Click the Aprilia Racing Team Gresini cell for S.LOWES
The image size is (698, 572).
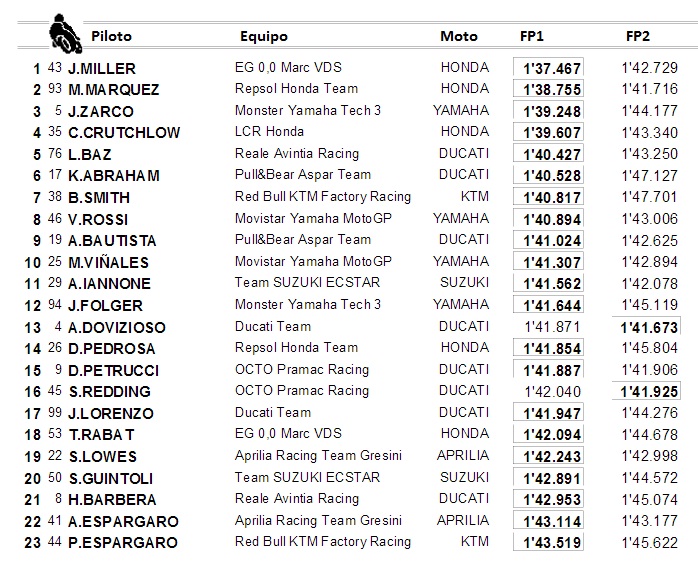[x=318, y=455]
